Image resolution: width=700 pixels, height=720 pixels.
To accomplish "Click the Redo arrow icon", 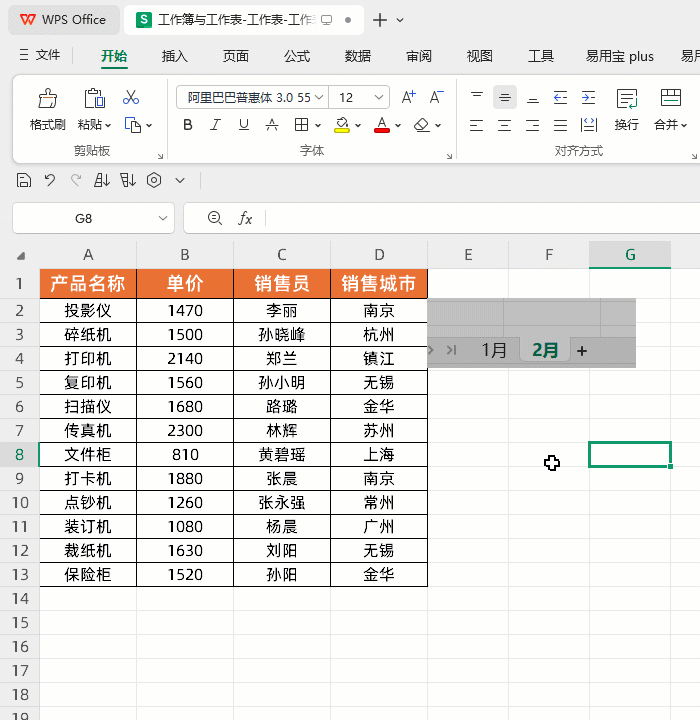I will 76,180.
